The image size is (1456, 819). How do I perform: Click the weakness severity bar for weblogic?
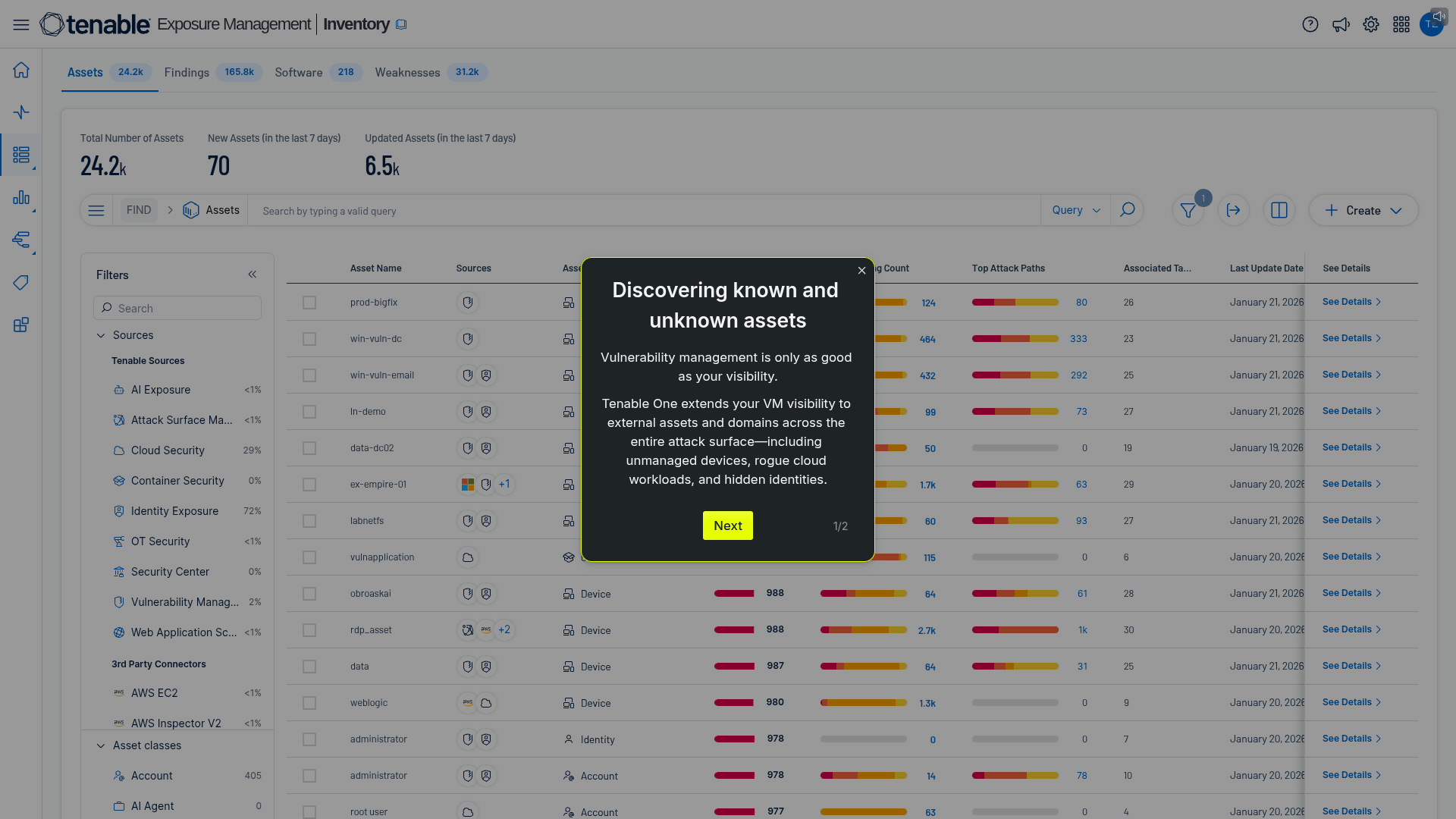coord(864,703)
